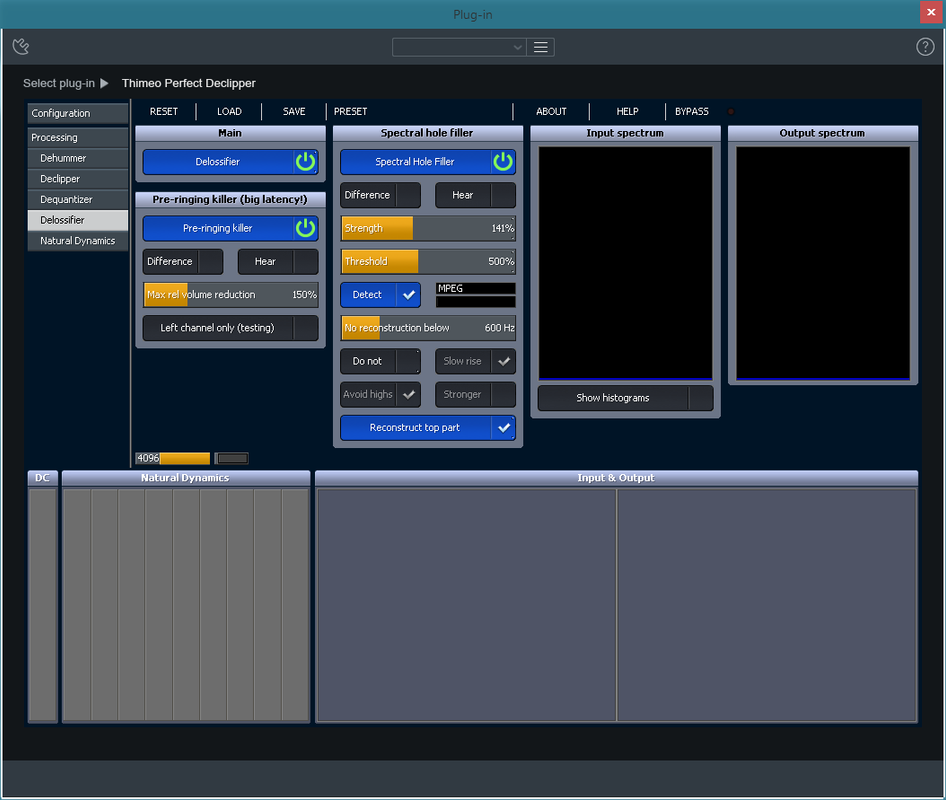Select Declipper in the sidebar

point(78,179)
